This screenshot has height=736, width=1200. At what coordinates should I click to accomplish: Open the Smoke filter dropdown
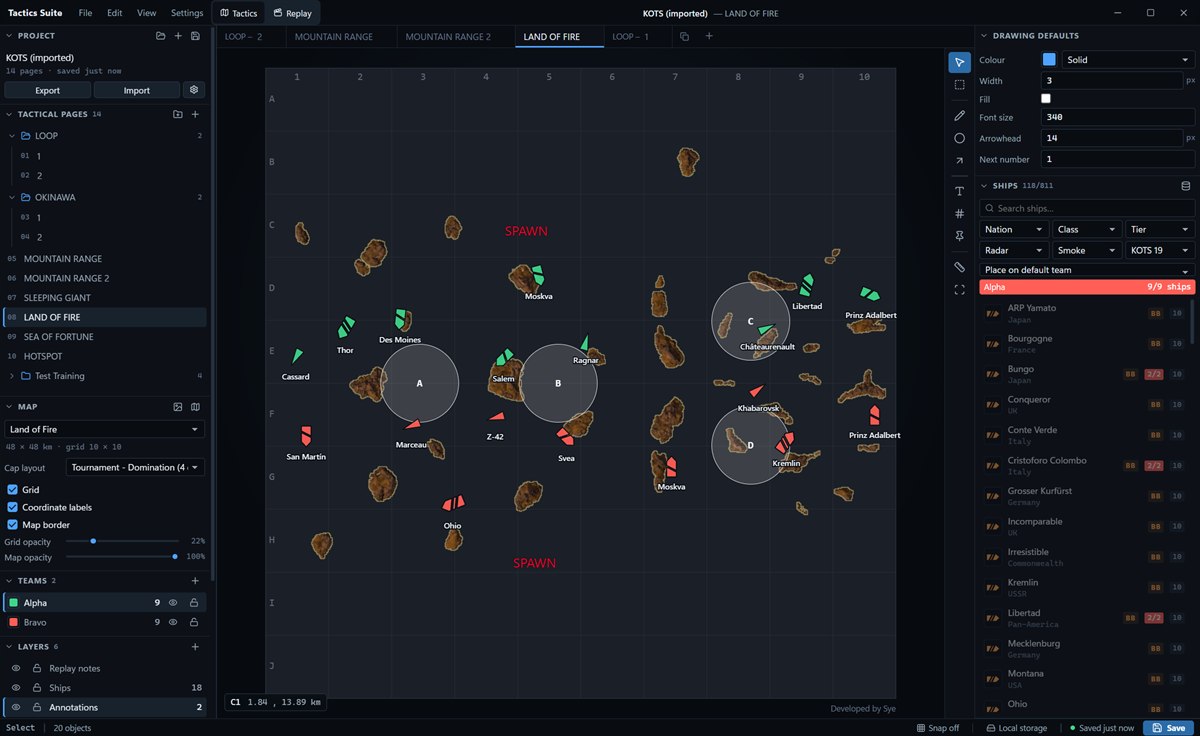[x=1087, y=250]
